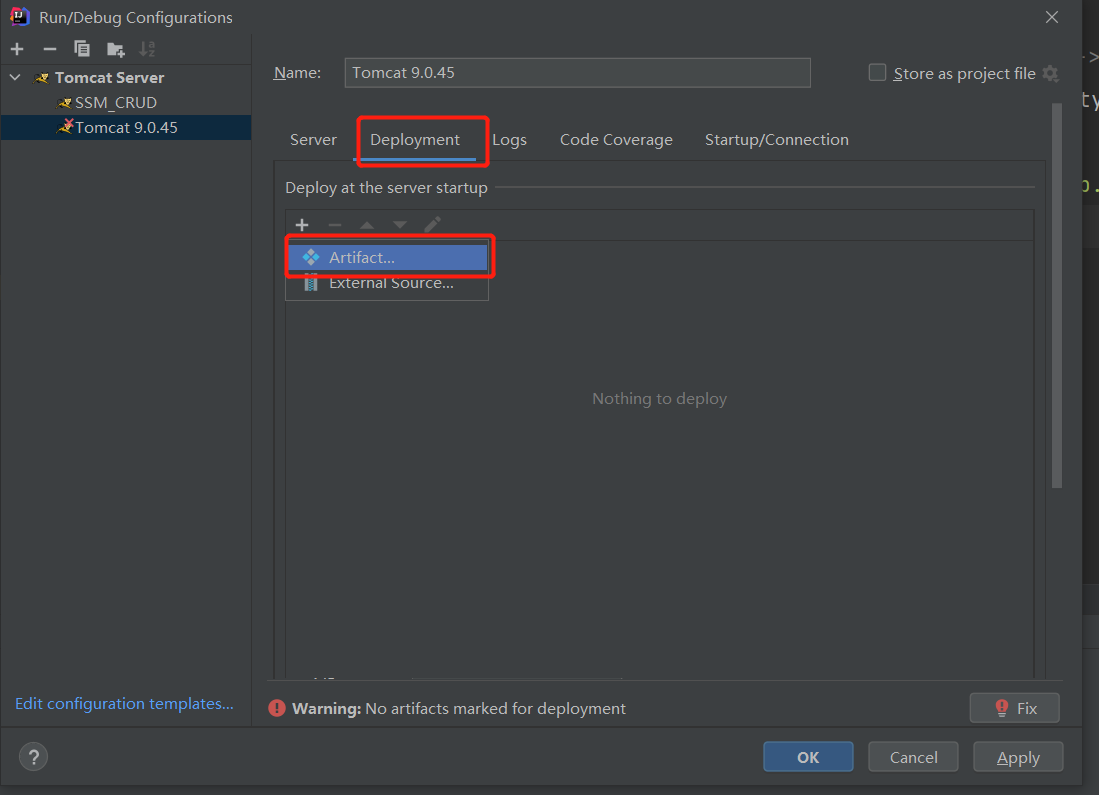Copy the selected configuration

82,49
